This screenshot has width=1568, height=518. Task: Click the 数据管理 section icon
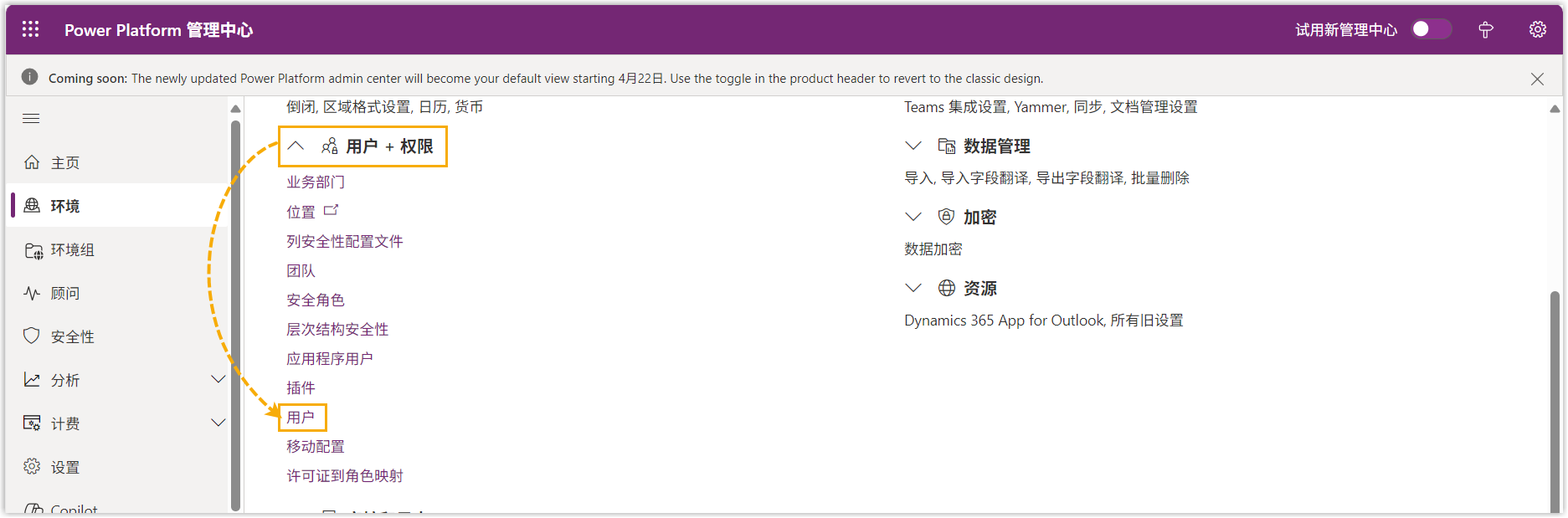tap(946, 146)
